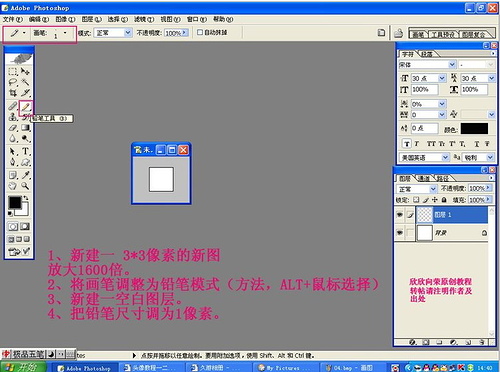Open the File menu

[x=13, y=19]
